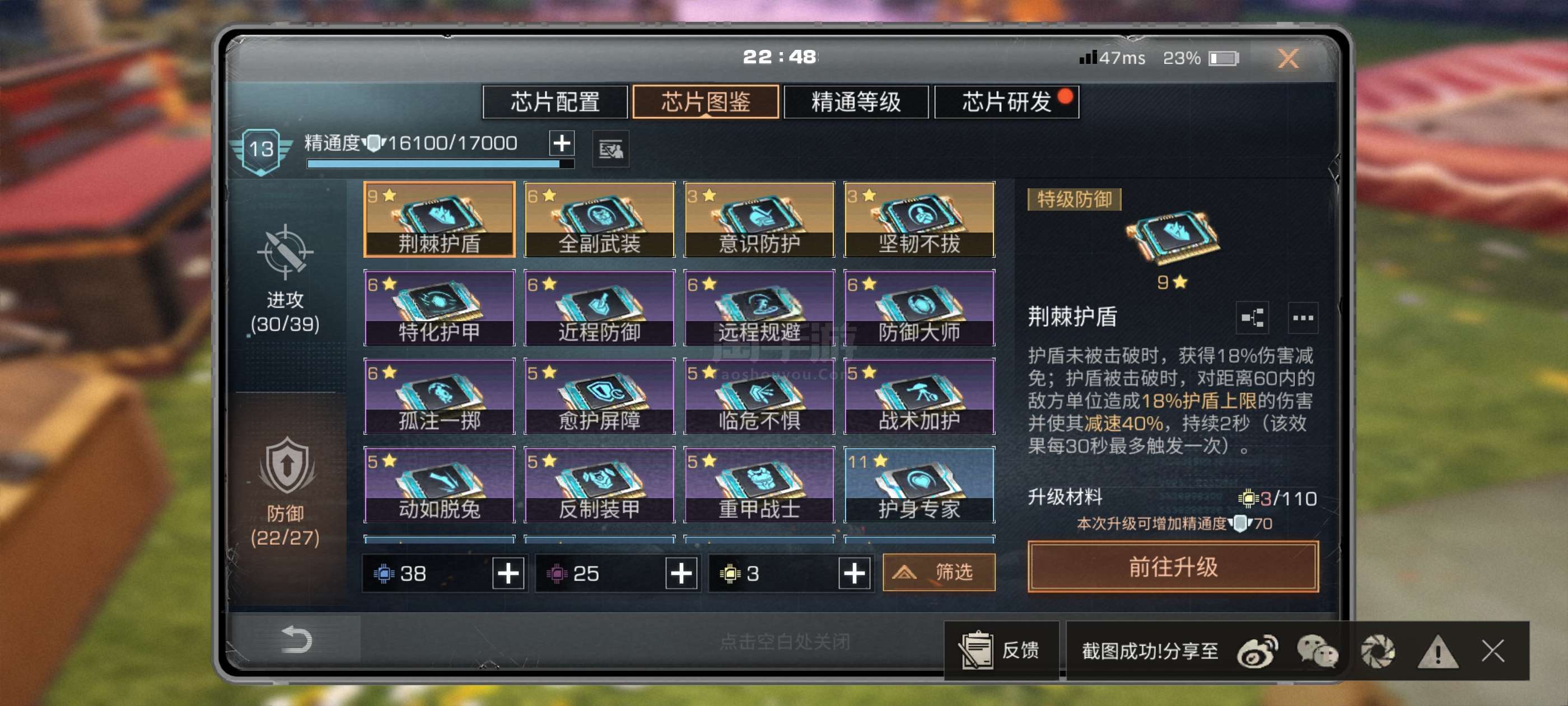Image resolution: width=1568 pixels, height=706 pixels.
Task: Open the 反馈 feedback button
Action: point(1001,650)
